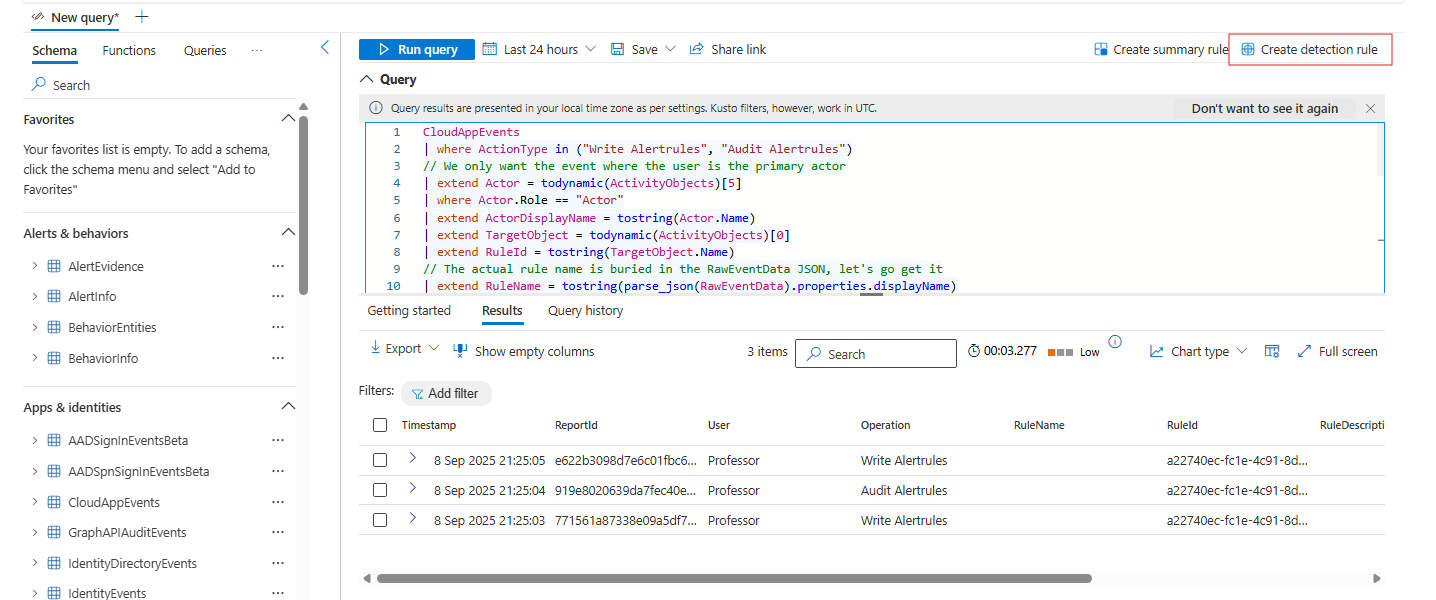Open a new query tab with plus icon
The width and height of the screenshot is (1436, 600).
(142, 17)
